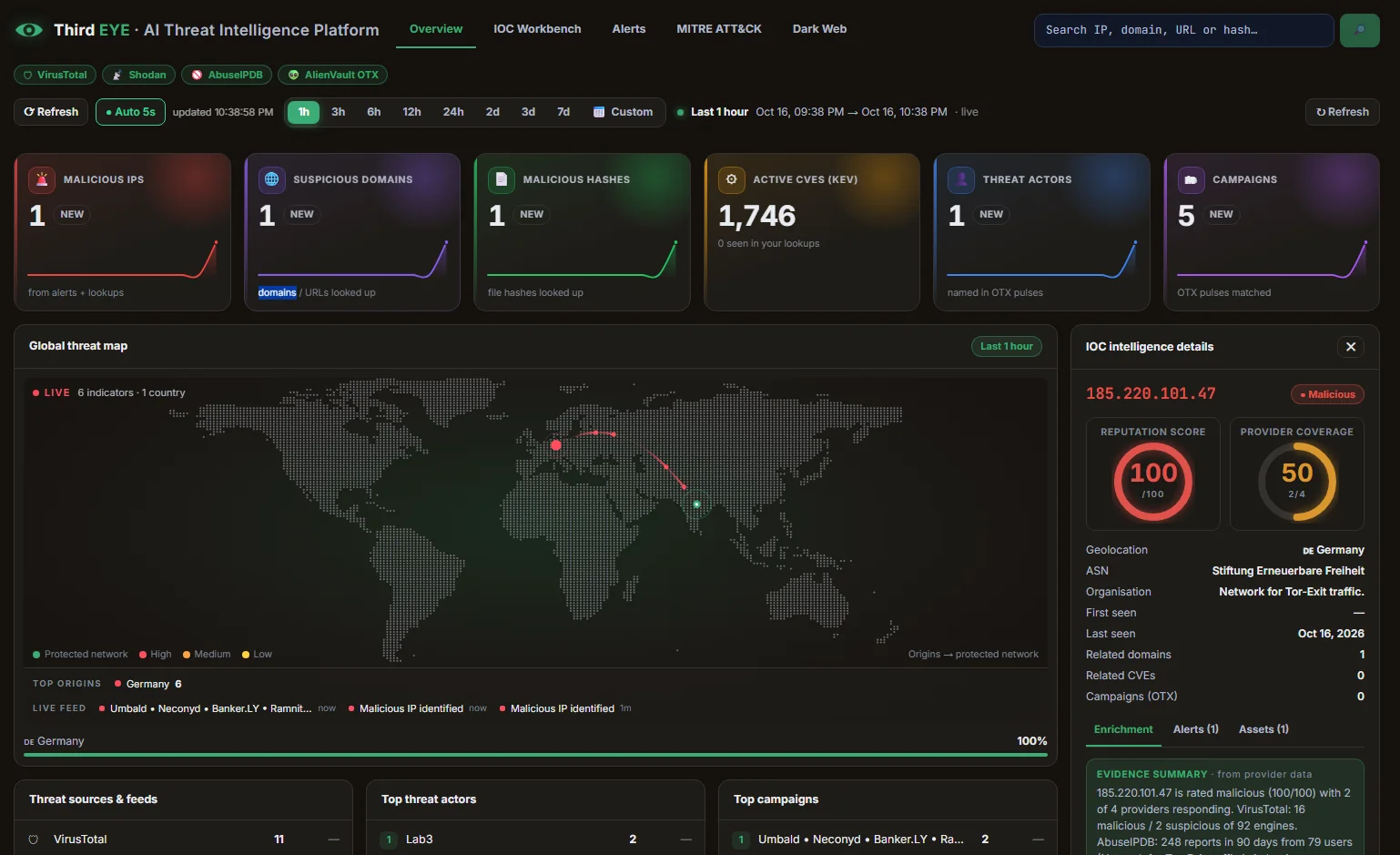This screenshot has width=1400, height=855.
Task: Click the Campaigns card icon
Action: [x=1191, y=179]
